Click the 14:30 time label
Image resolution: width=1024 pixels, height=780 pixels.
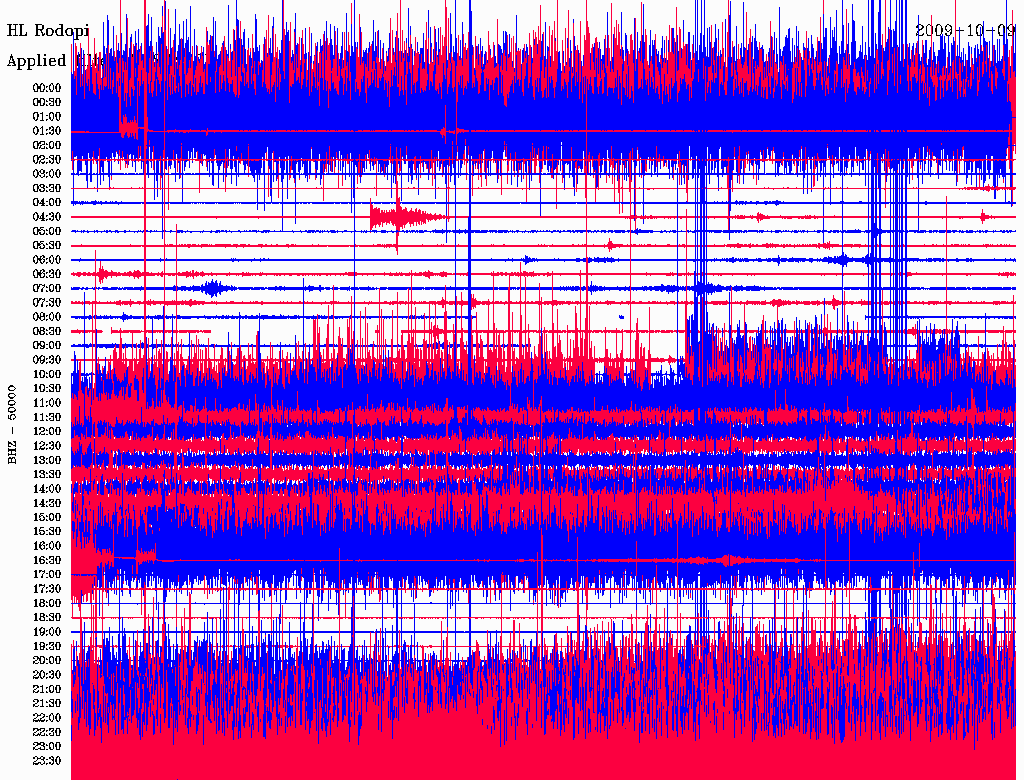click(47, 504)
